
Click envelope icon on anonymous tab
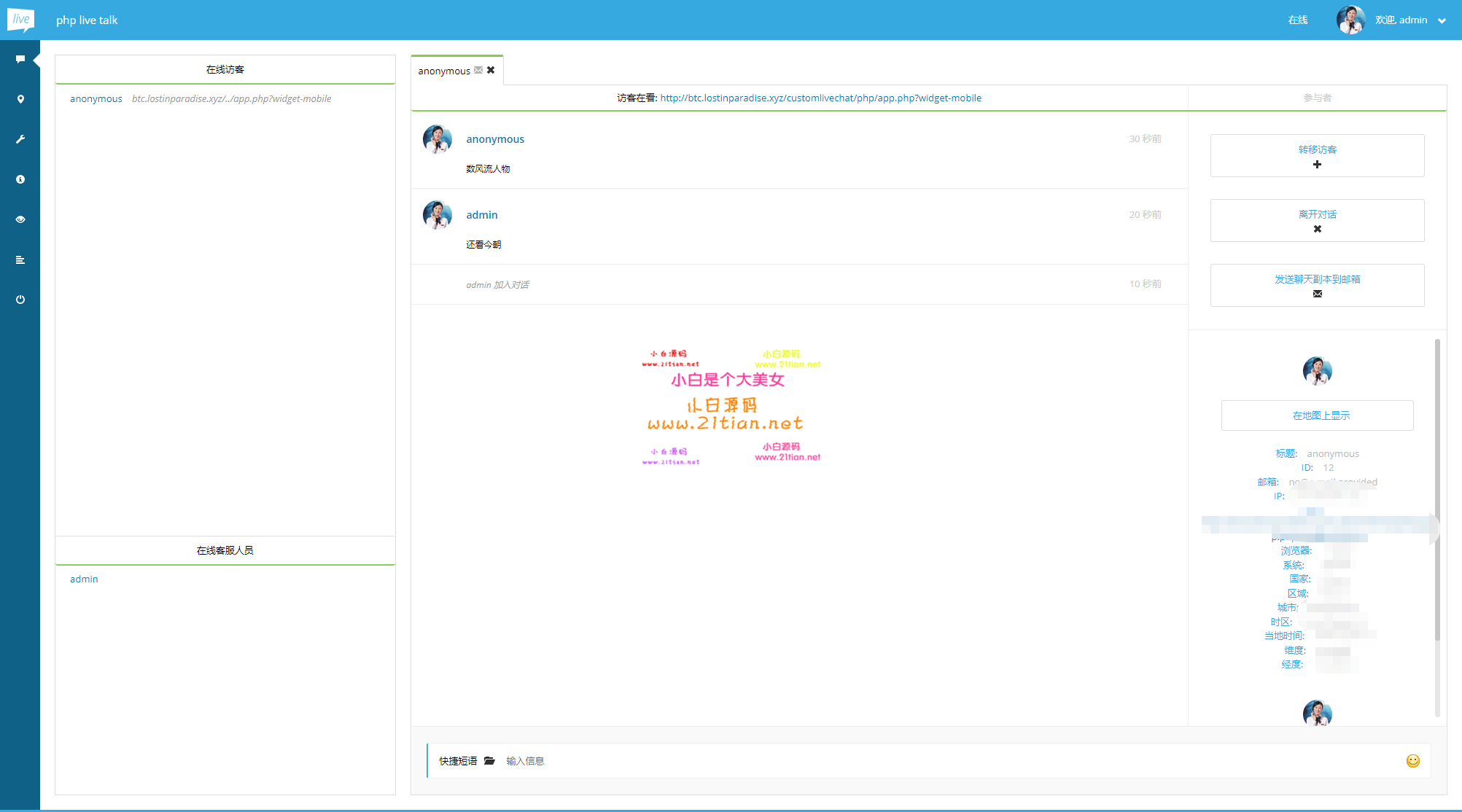click(x=478, y=70)
